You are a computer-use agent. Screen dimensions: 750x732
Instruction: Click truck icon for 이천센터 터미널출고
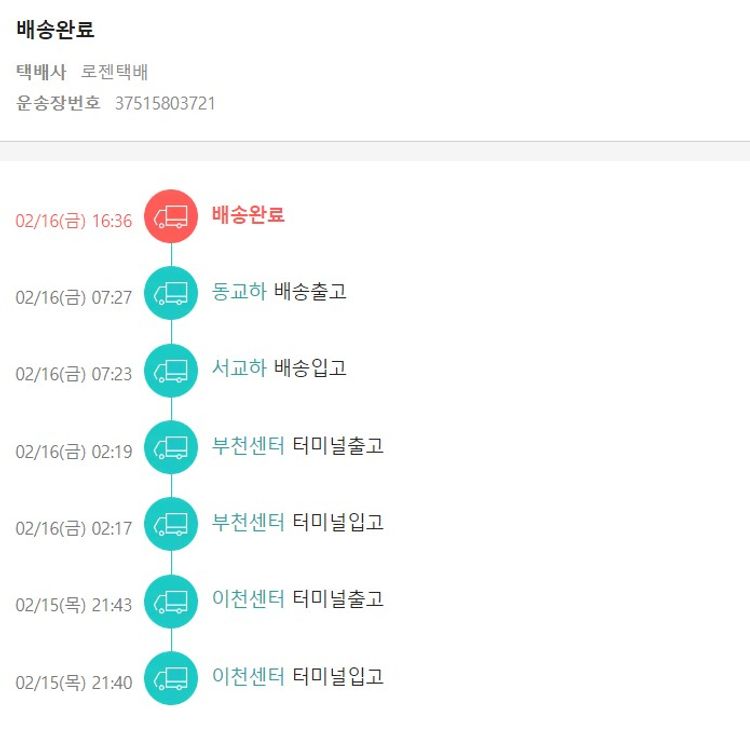coord(171,601)
